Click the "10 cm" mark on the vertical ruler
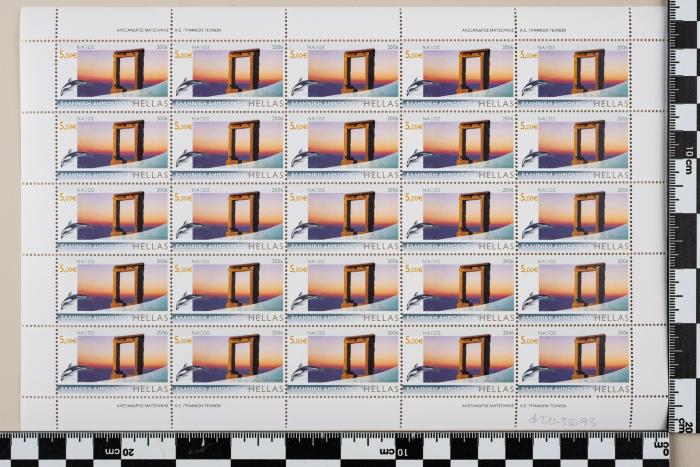700x467 pixels. point(690,160)
